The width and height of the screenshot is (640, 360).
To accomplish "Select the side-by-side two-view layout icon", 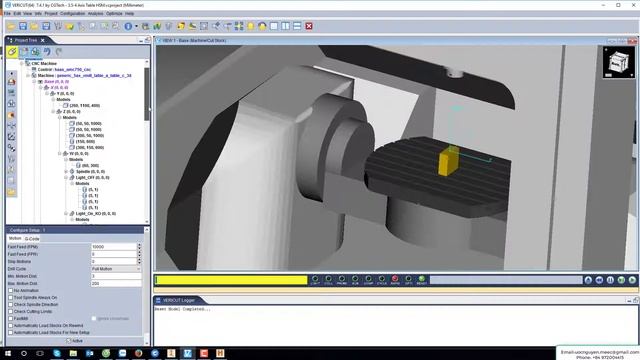I will tap(286, 26).
